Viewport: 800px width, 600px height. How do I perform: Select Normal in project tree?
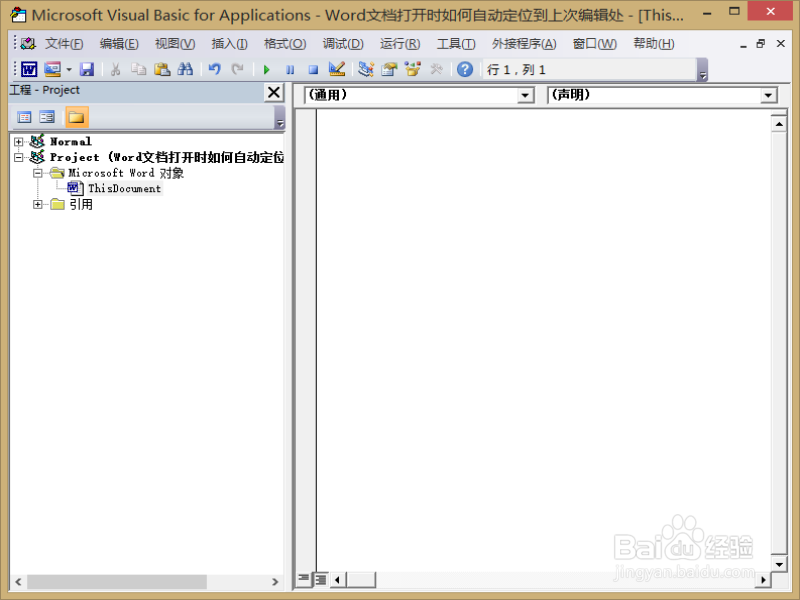coord(70,141)
